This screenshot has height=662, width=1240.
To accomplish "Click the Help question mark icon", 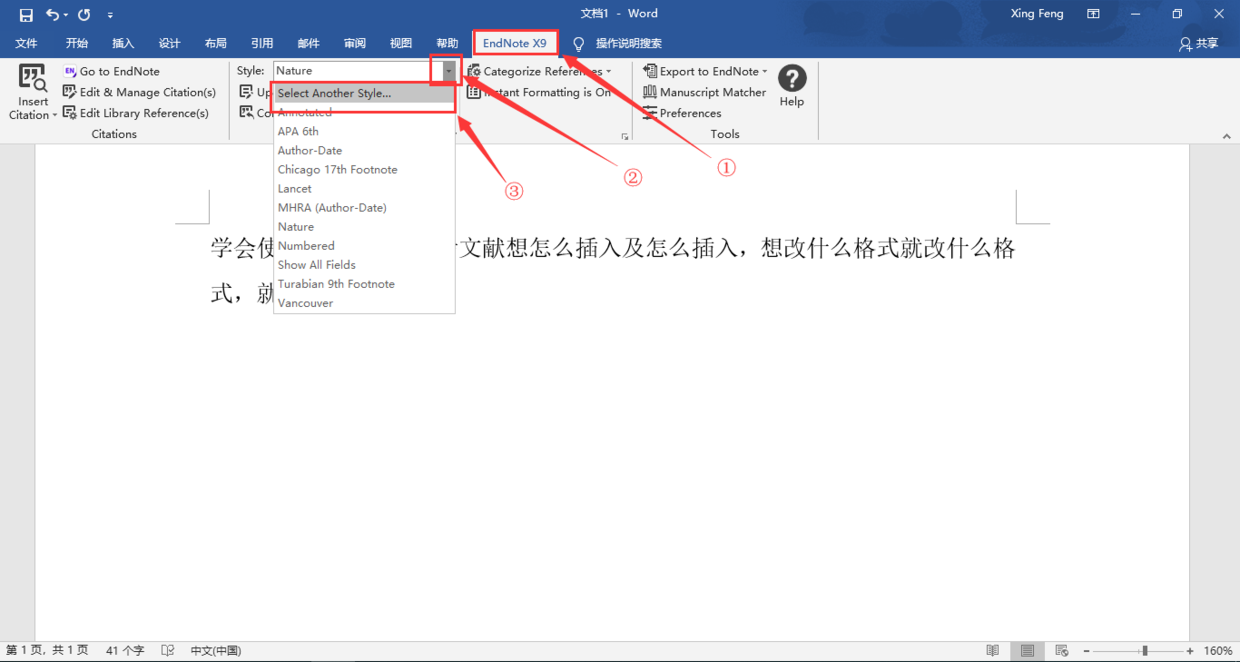I will point(792,79).
